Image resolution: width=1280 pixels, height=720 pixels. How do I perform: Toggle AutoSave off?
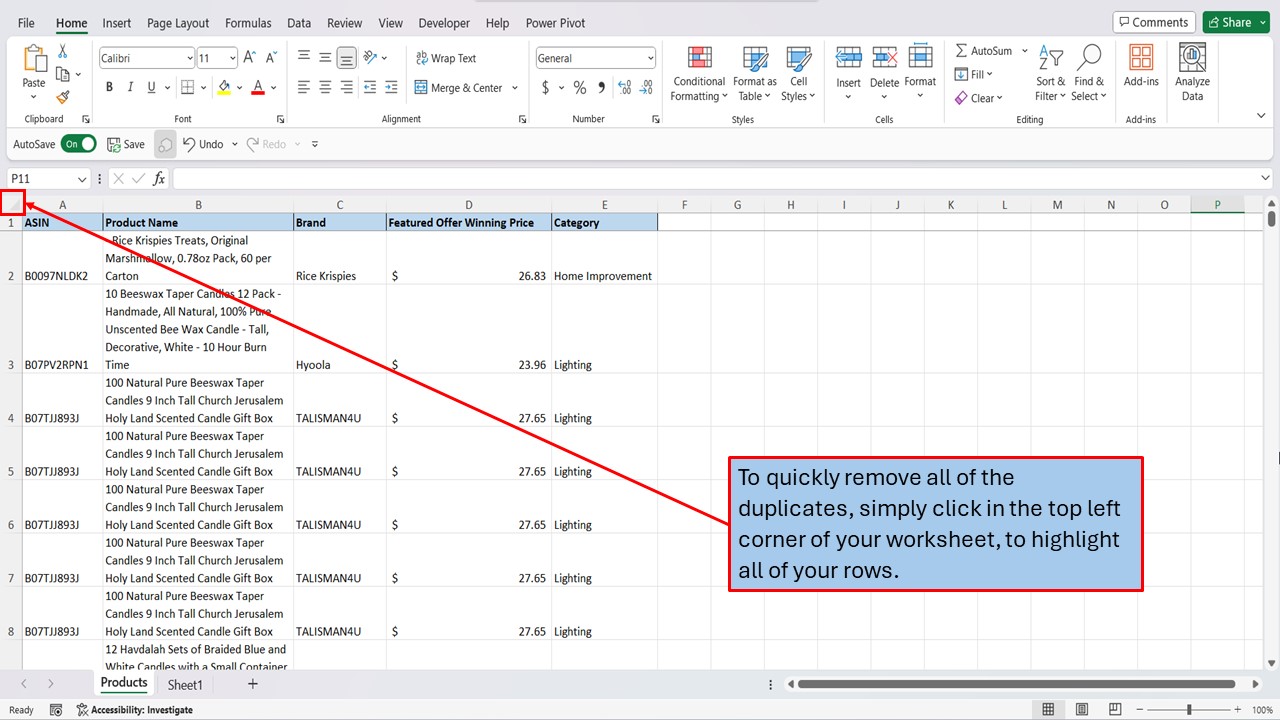pyautogui.click(x=78, y=143)
